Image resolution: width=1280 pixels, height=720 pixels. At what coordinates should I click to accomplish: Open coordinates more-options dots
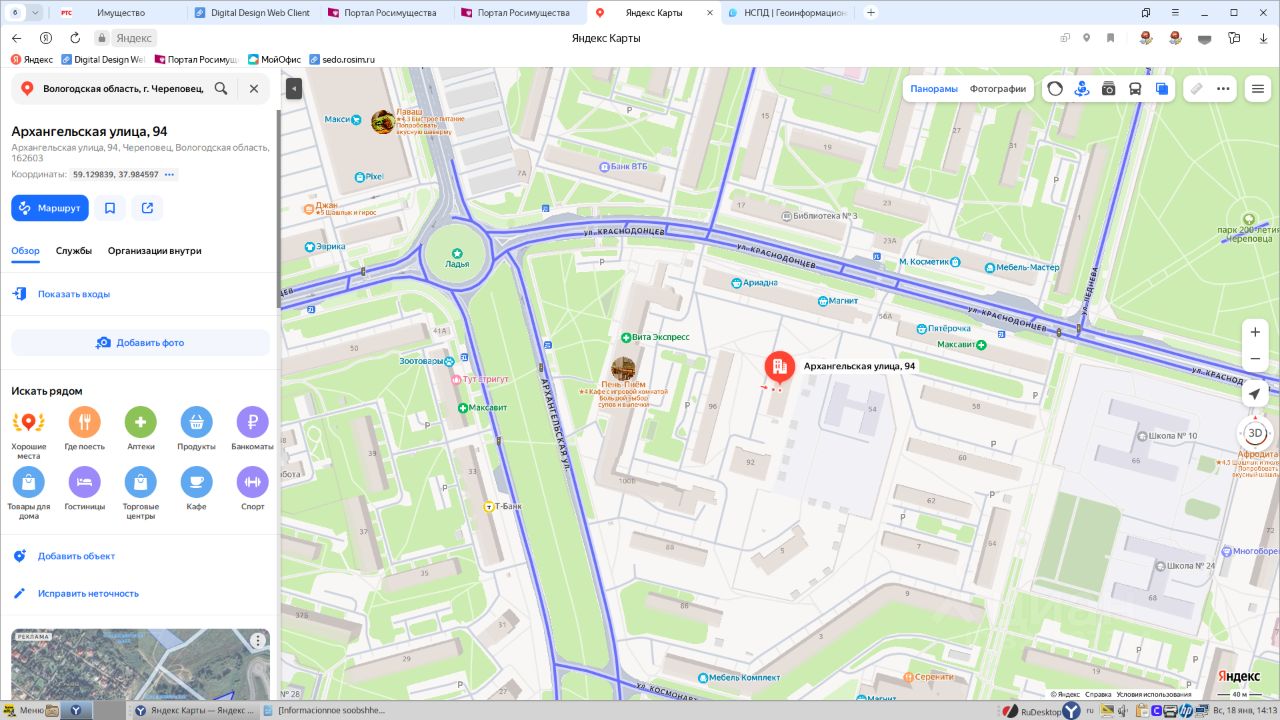pyautogui.click(x=170, y=174)
